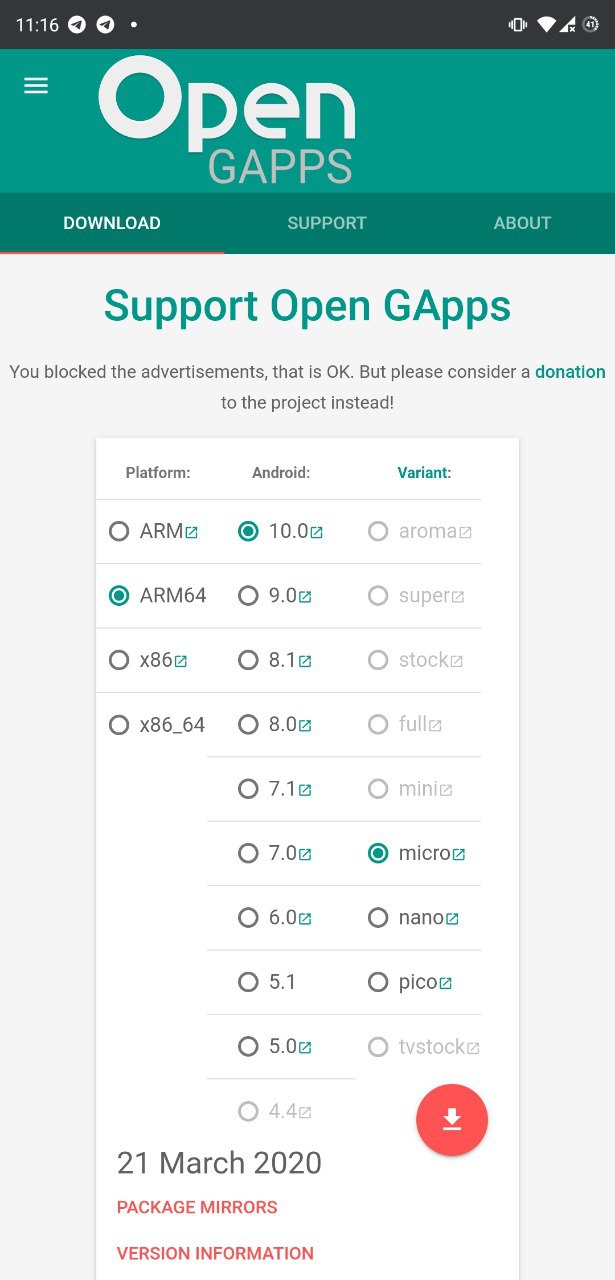The height and width of the screenshot is (1280, 615).
Task: Open PACKAGE MIRRORS link
Action: (x=197, y=1207)
